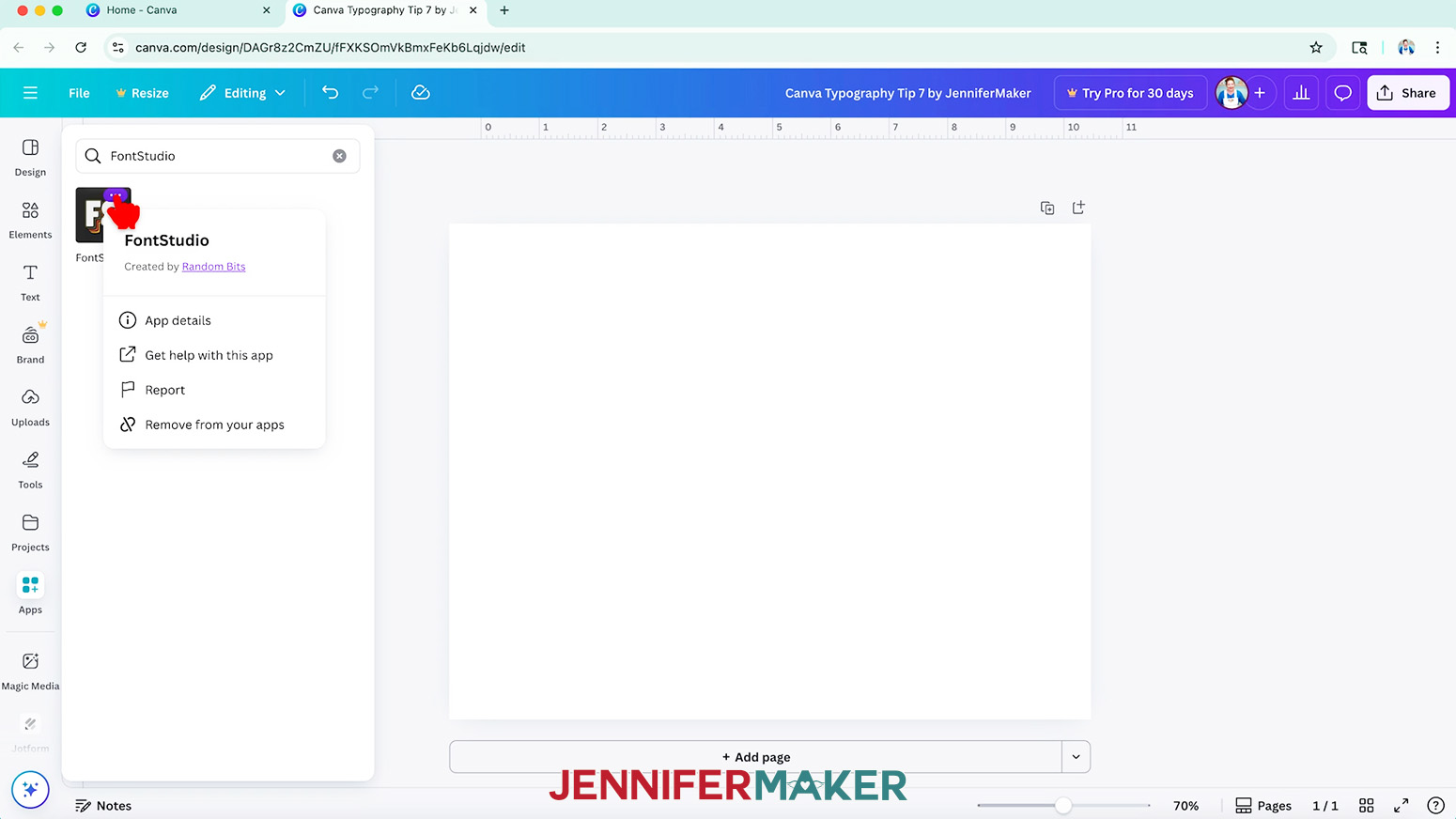Duplicate the page using canvas icon
This screenshot has height=819, width=1456.
[x=1047, y=208]
